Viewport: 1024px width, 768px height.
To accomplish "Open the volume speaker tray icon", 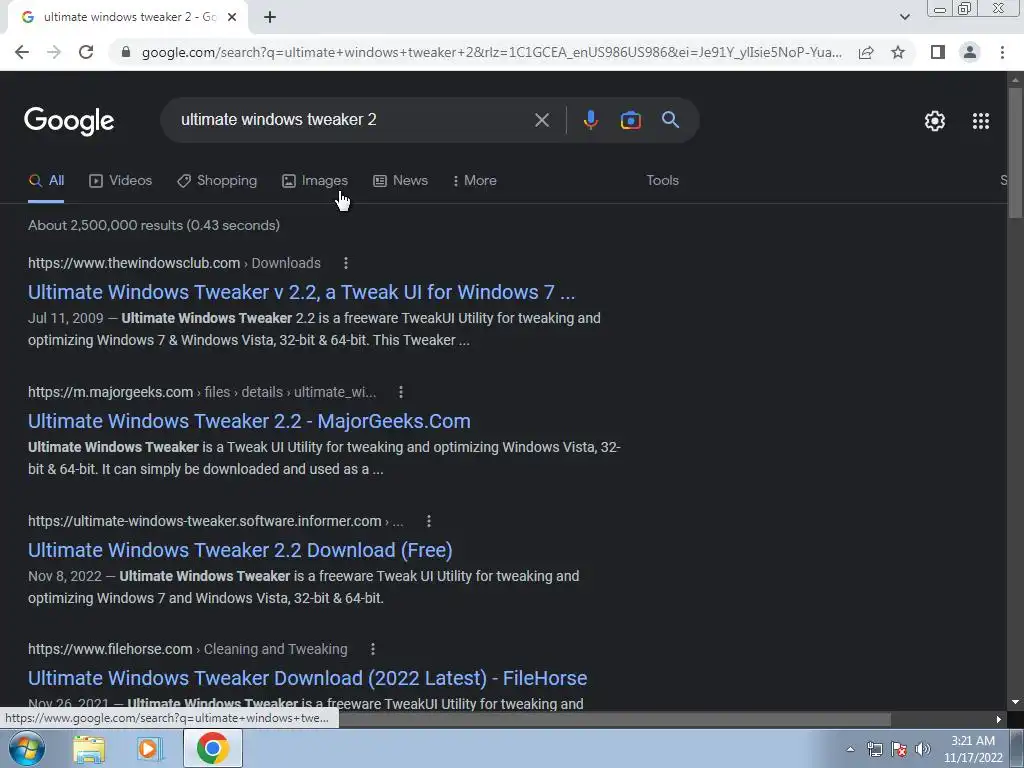I will coord(922,749).
